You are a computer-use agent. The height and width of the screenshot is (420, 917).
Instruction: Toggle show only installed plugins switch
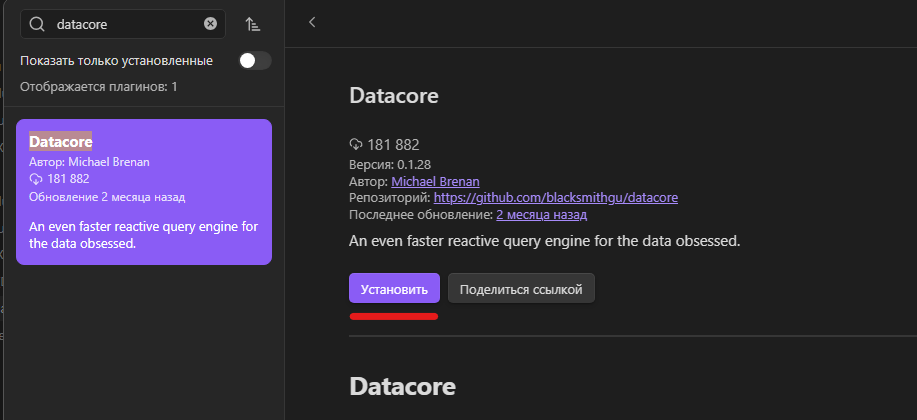click(x=255, y=61)
